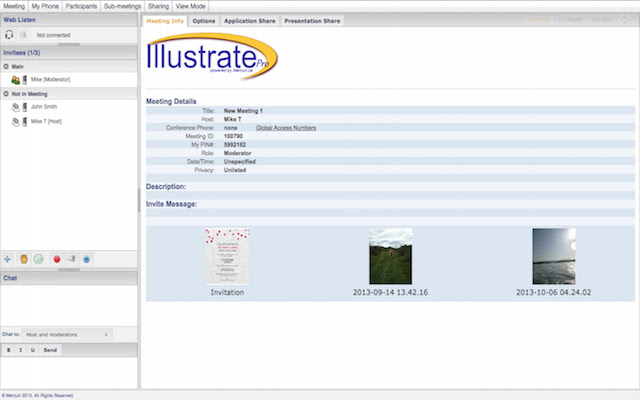The image size is (640, 400).
Task: Click the grey megaphone icon in invitees toolbar
Action: click(71, 259)
